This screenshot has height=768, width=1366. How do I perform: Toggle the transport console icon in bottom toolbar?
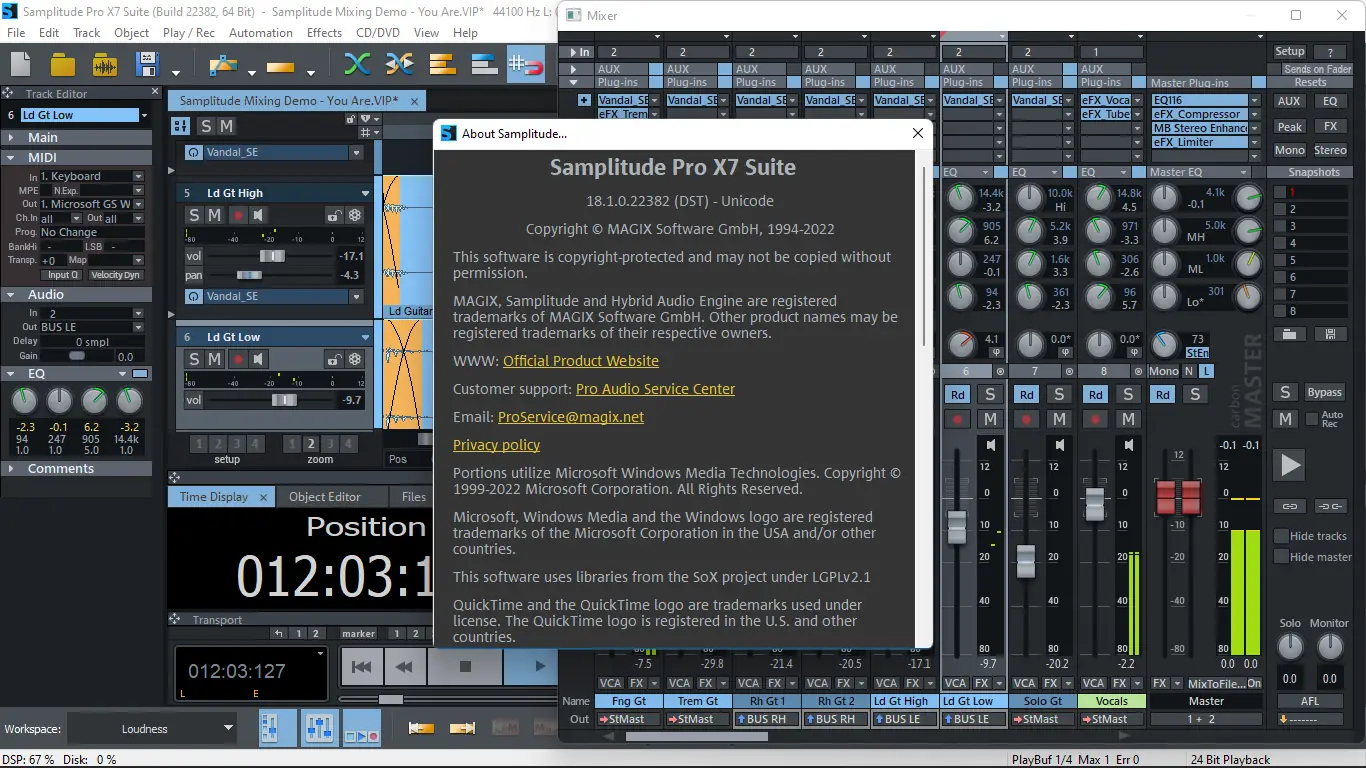point(361,728)
